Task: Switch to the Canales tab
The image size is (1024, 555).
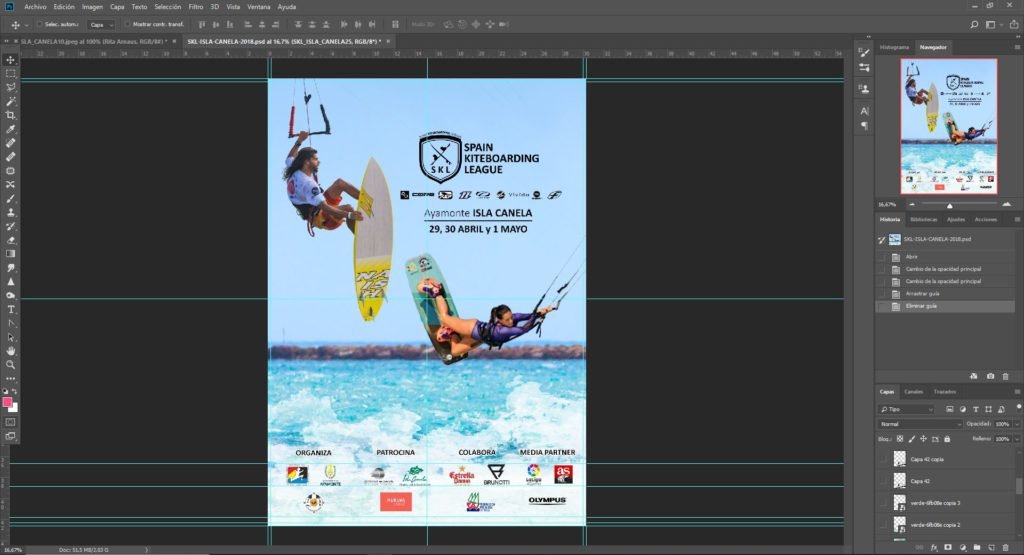Action: click(913, 392)
